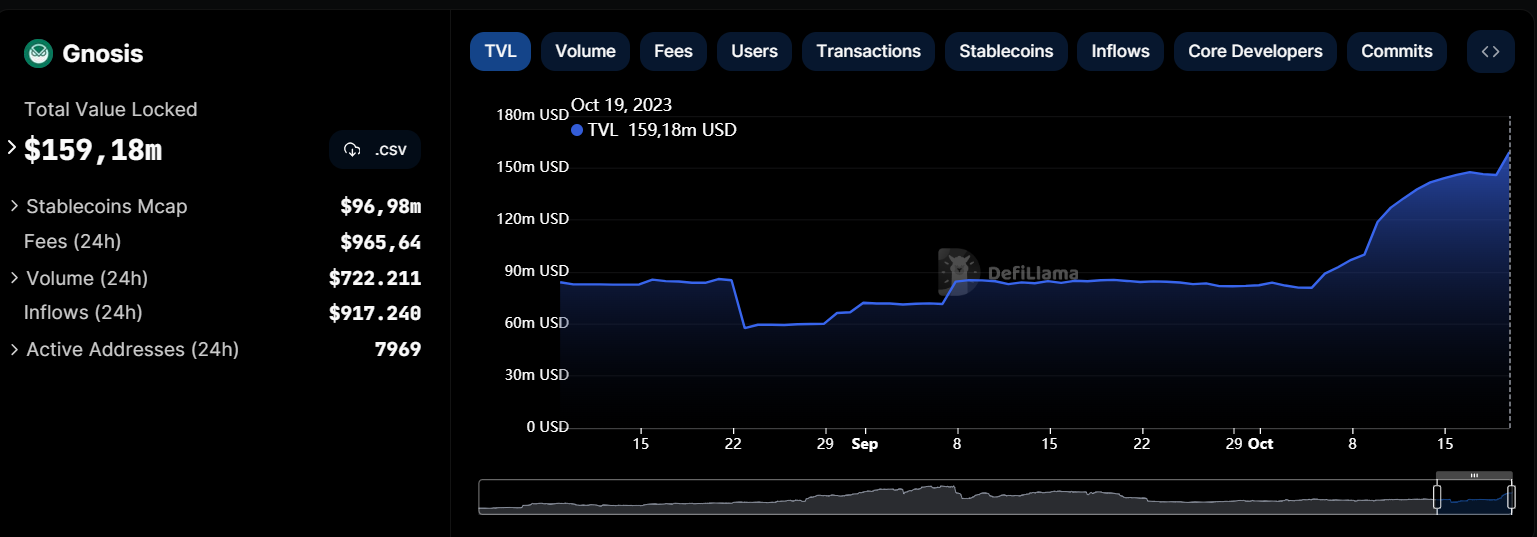The width and height of the screenshot is (1537, 537).
Task: Toggle the Users chart
Action: (x=754, y=51)
